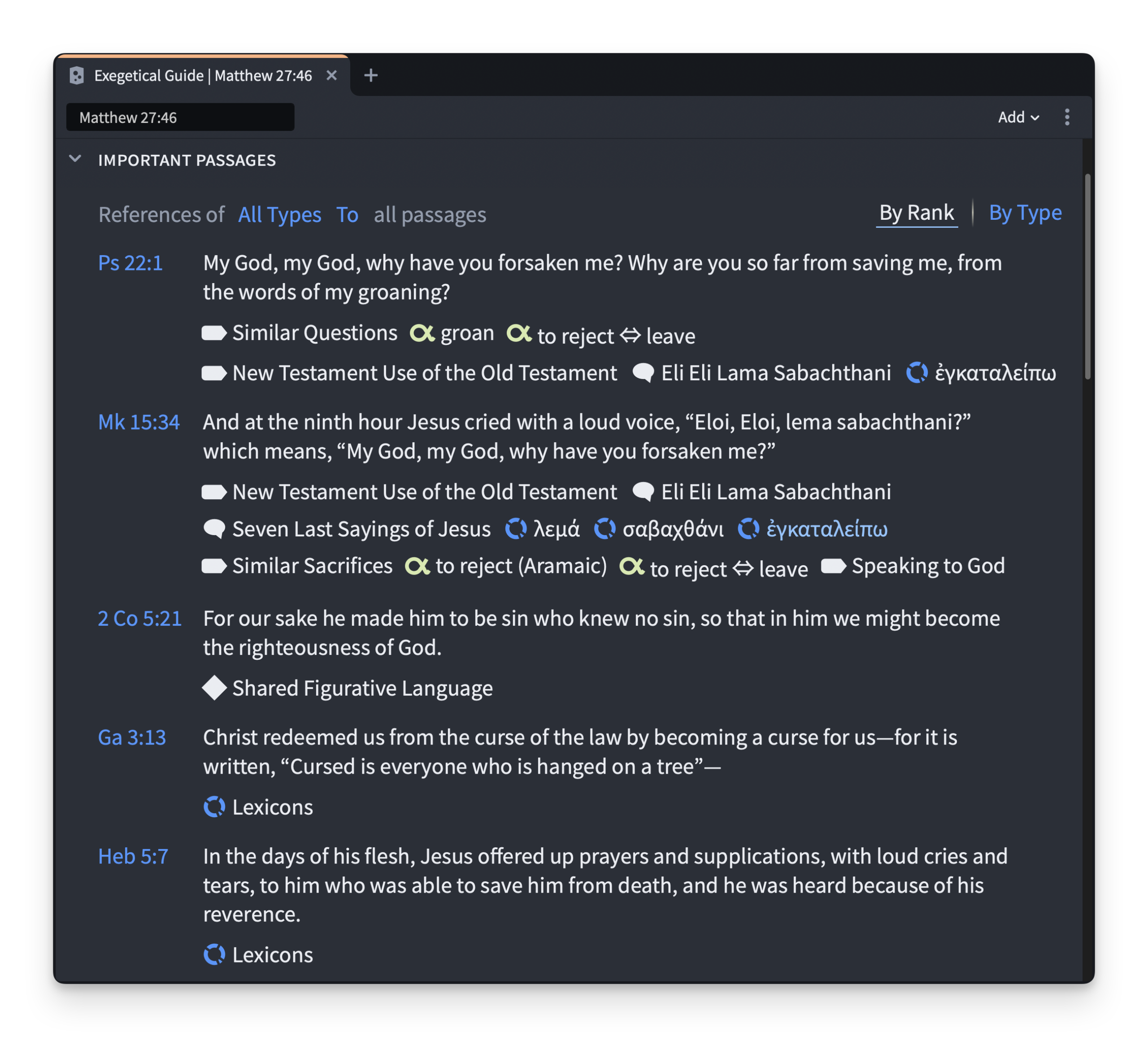This screenshot has width=1148, height=1037.
Task: Open the panel menu (three dots)
Action: [x=1066, y=118]
